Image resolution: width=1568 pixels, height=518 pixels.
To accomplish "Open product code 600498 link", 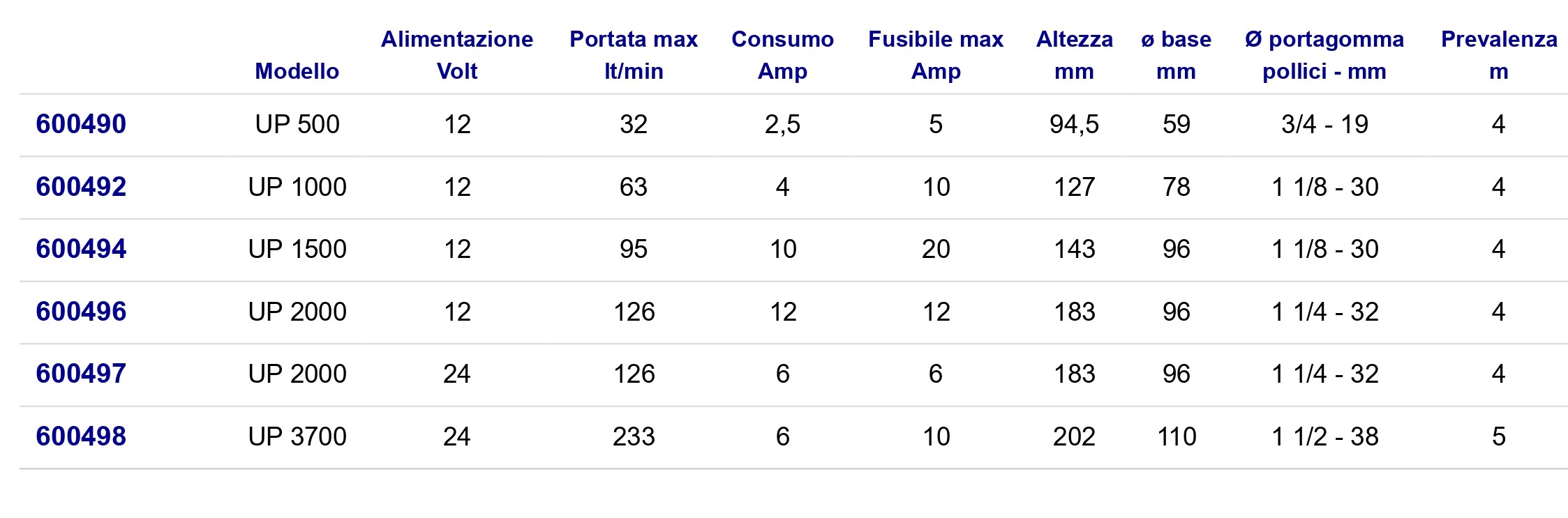I will tap(81, 436).
